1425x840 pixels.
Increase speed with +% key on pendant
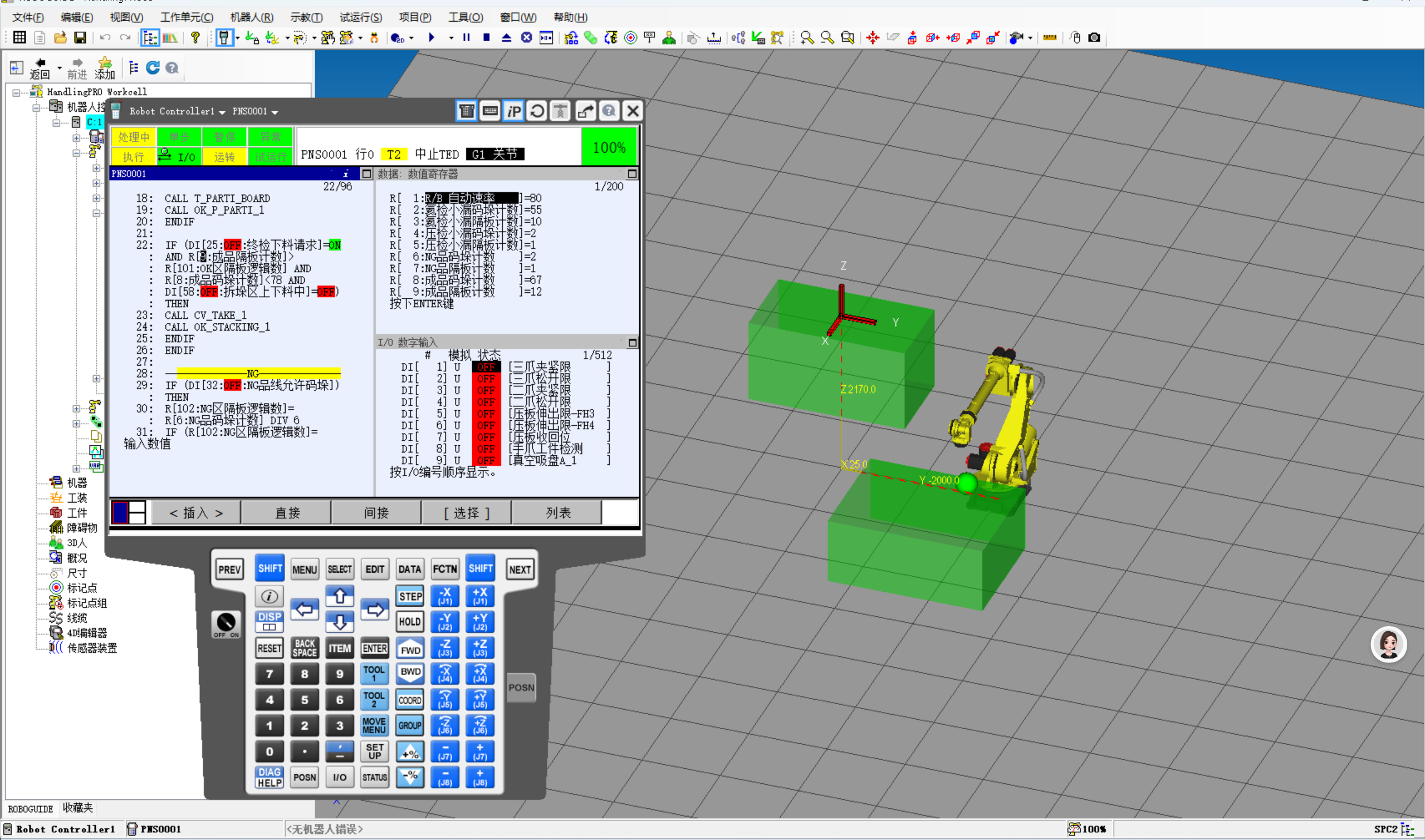pyautogui.click(x=410, y=751)
